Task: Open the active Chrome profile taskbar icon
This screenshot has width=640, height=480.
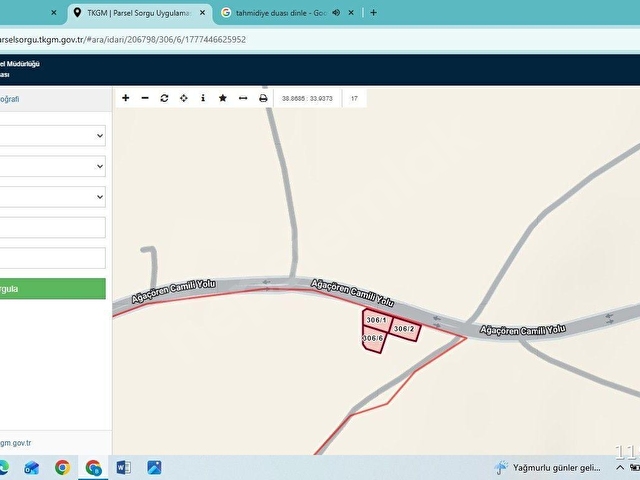Action: (93, 467)
